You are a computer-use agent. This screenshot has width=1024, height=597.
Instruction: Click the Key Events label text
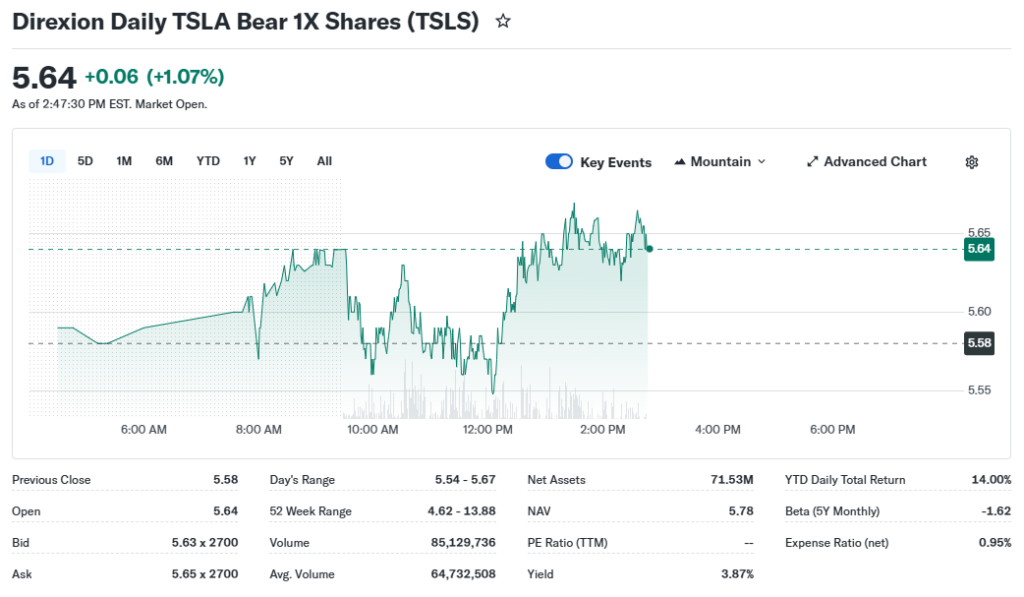tap(616, 163)
